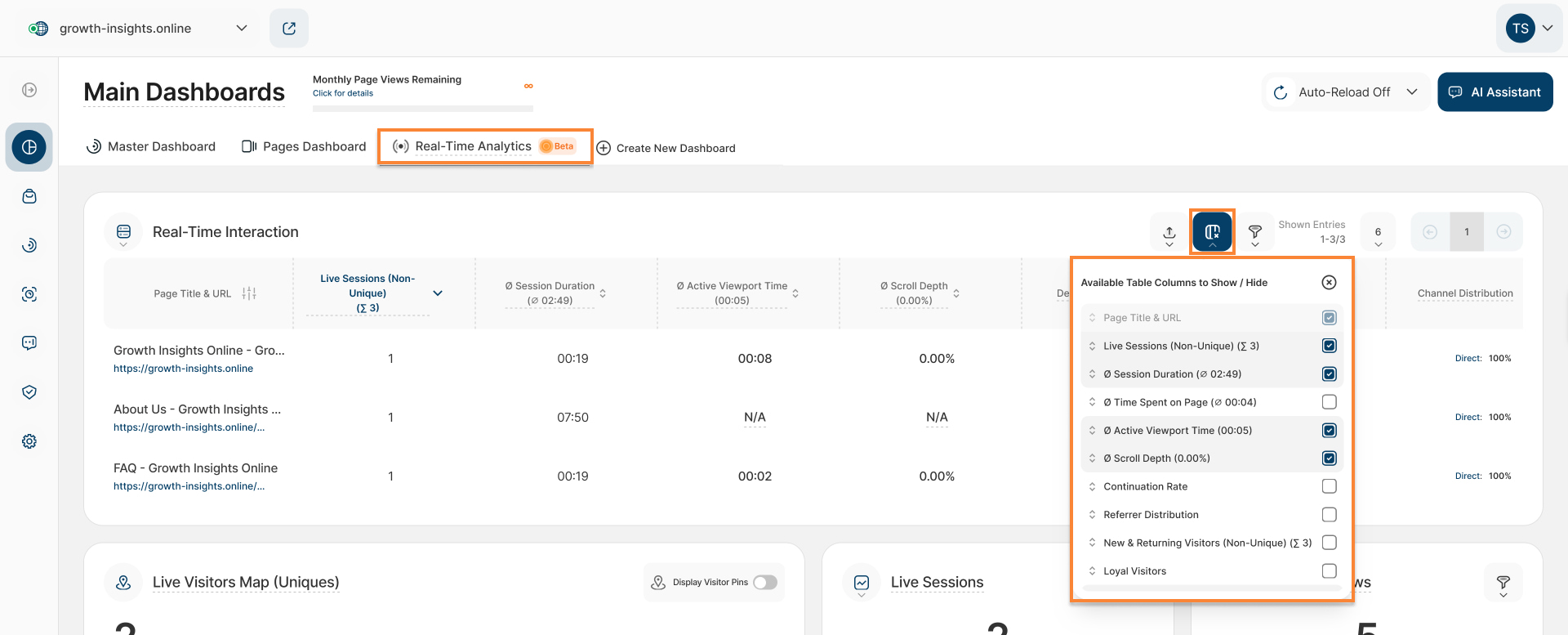Click the Channel Distribution column header
The image size is (1568, 635).
point(1465,293)
